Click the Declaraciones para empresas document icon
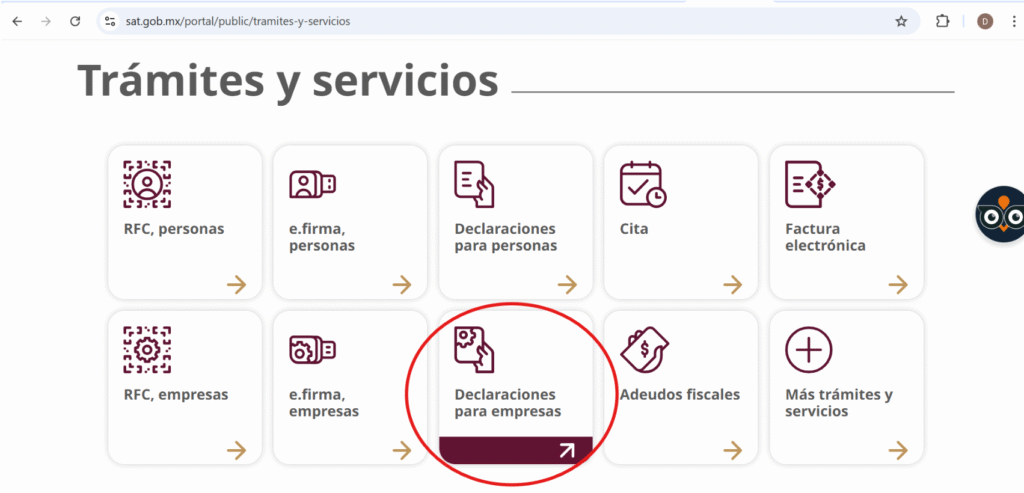The width and height of the screenshot is (1024, 493). click(474, 349)
